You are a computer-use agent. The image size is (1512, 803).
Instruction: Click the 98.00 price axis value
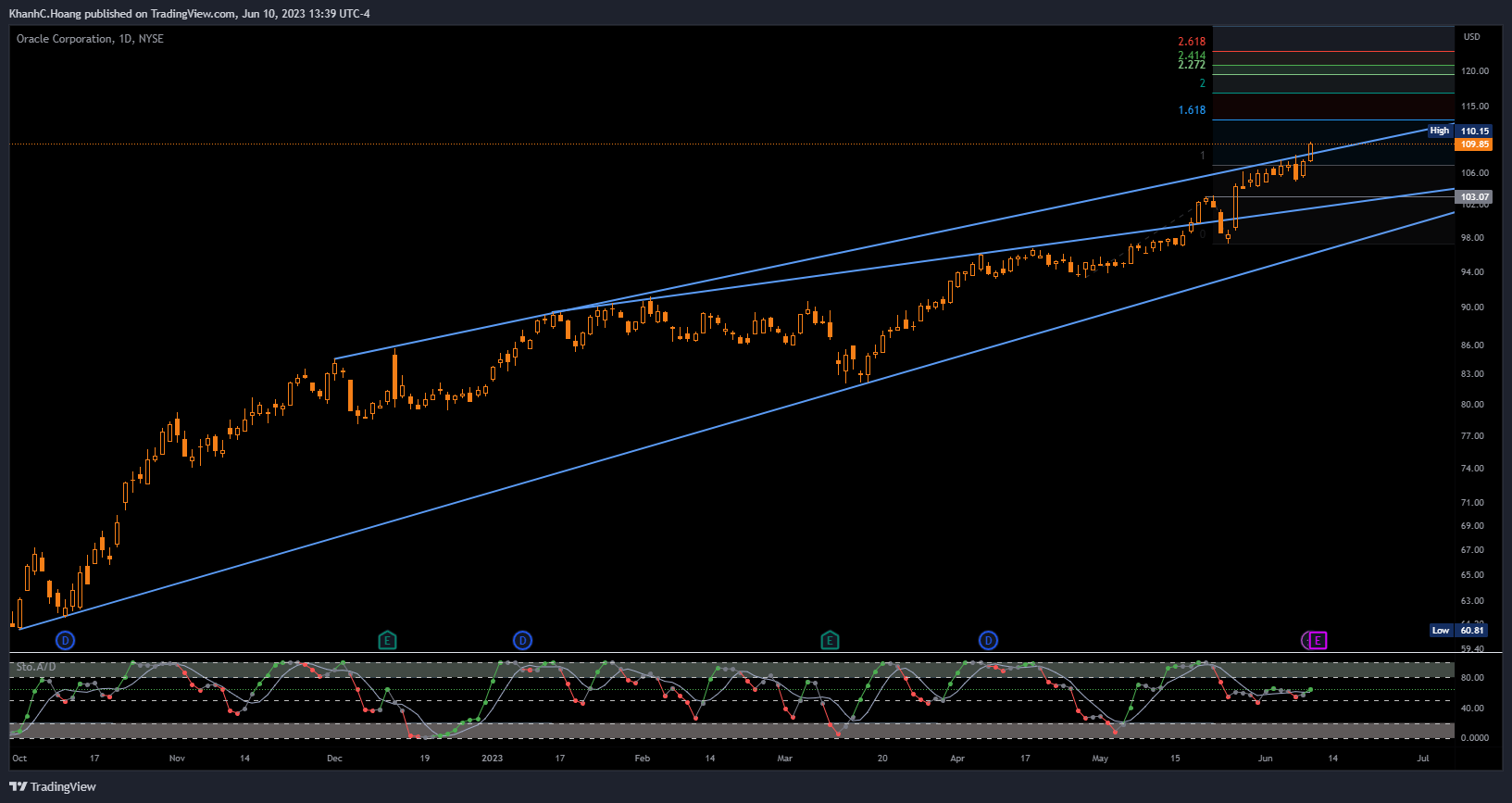tap(1473, 238)
